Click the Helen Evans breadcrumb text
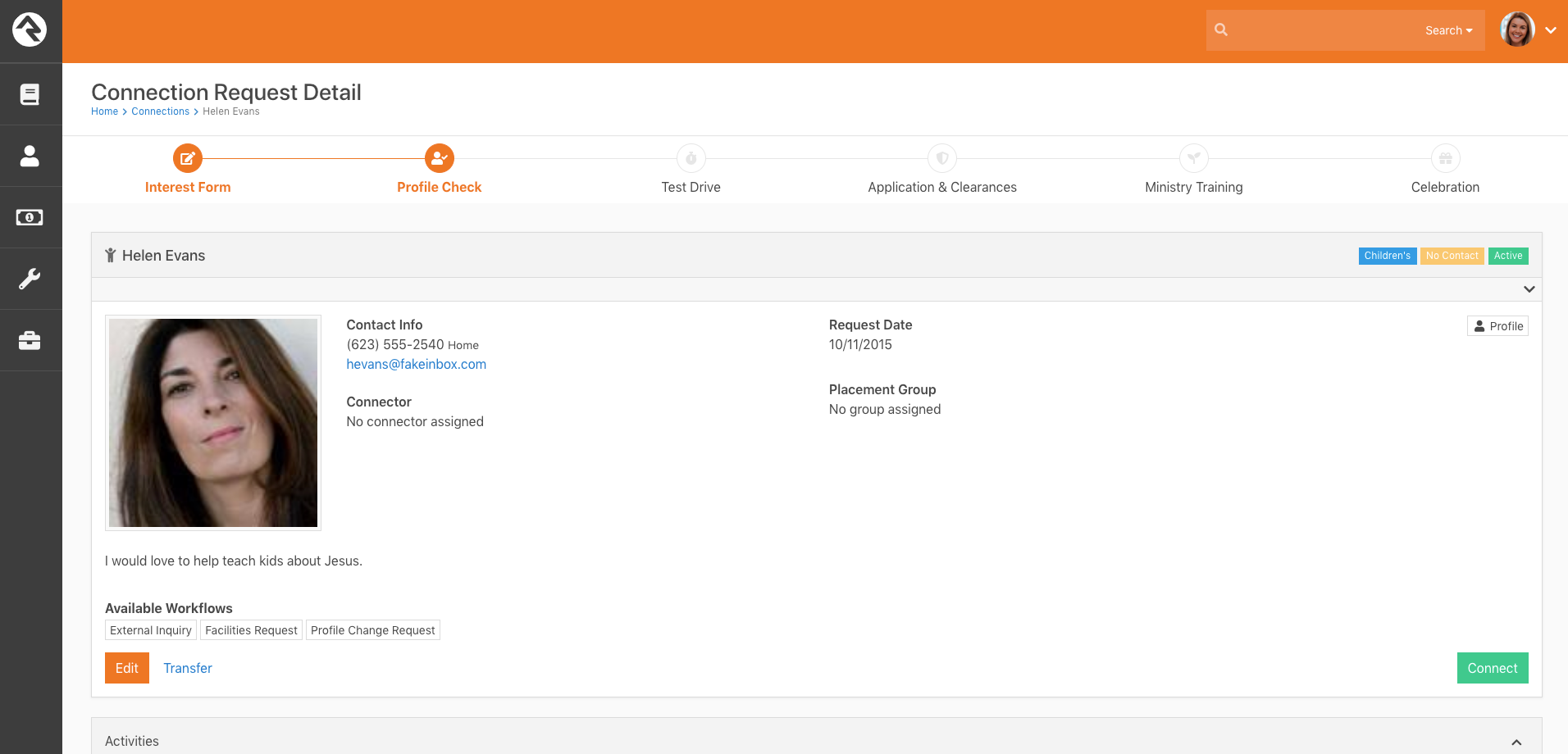 coord(231,111)
